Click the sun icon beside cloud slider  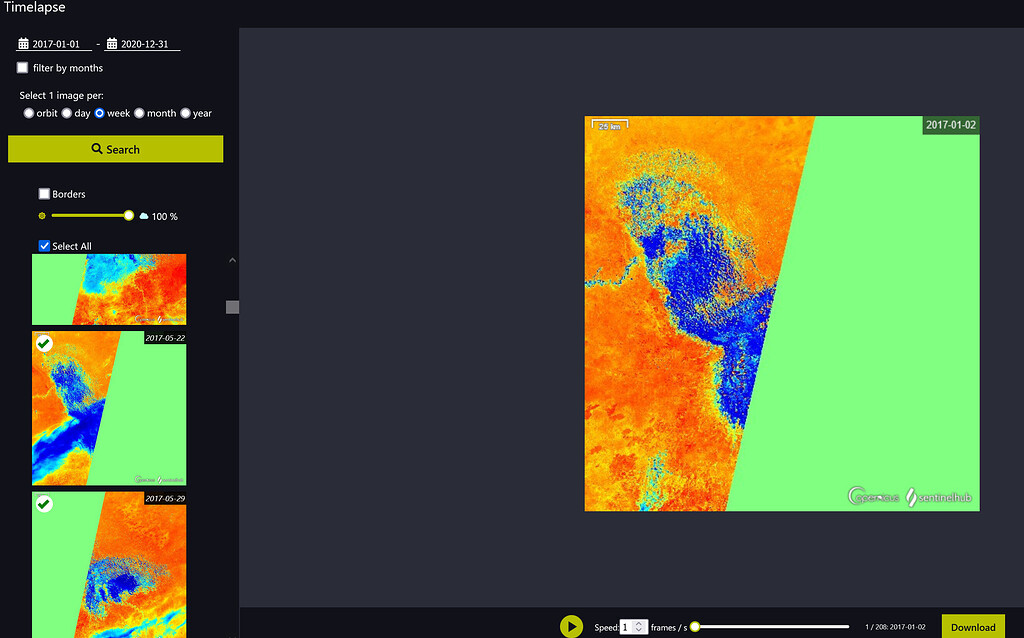point(42,216)
